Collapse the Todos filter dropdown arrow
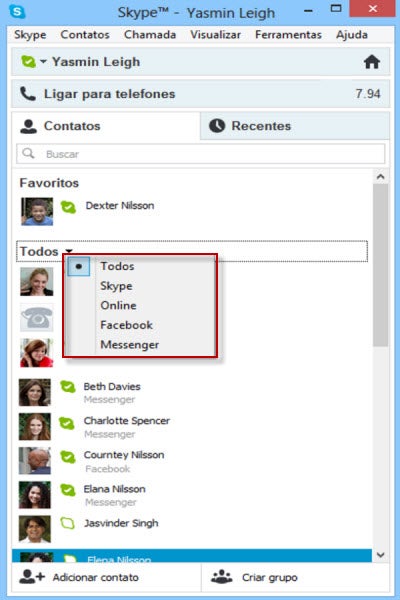This screenshot has width=400, height=600. coord(69,251)
